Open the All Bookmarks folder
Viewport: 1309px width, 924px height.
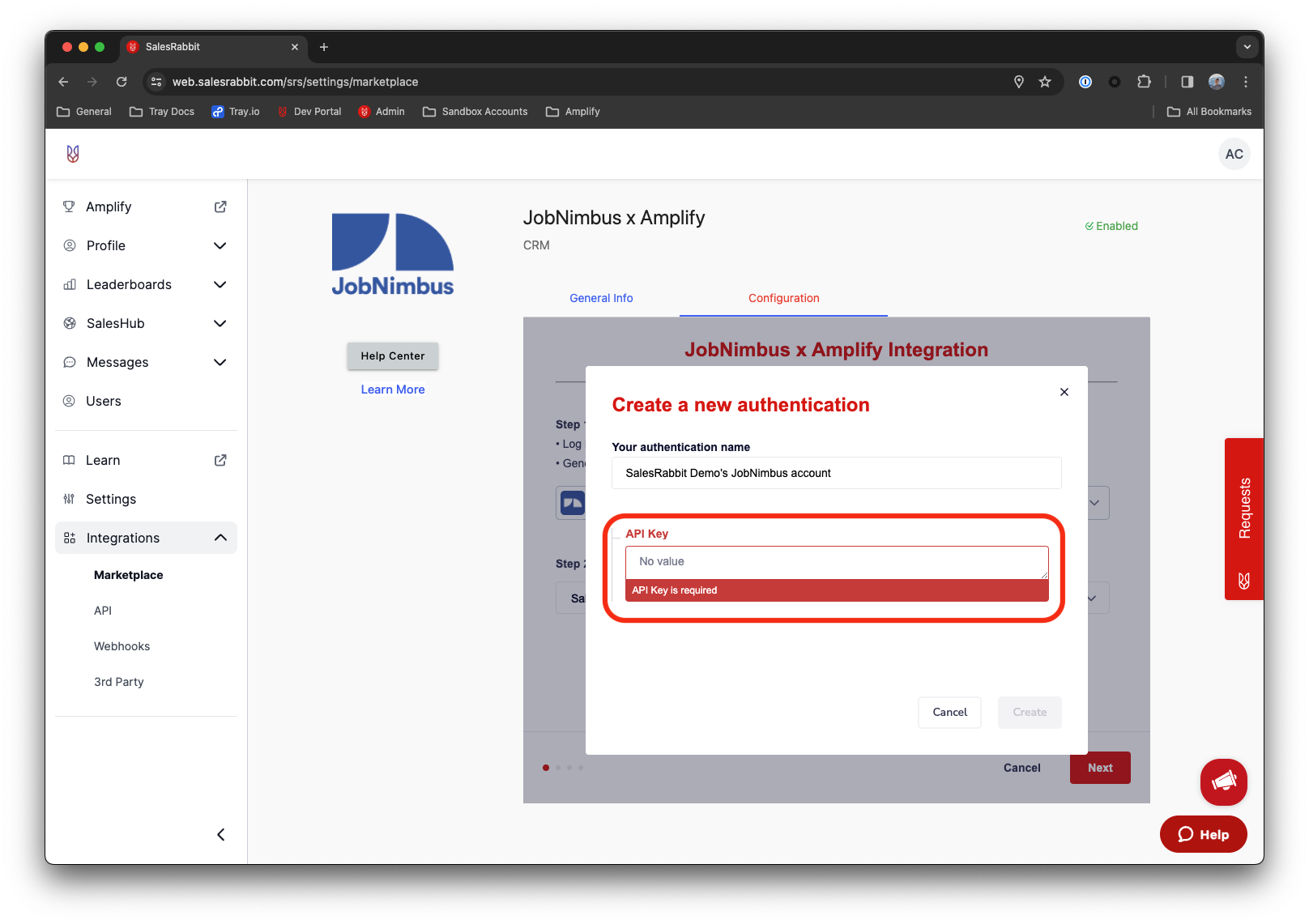coord(1209,112)
